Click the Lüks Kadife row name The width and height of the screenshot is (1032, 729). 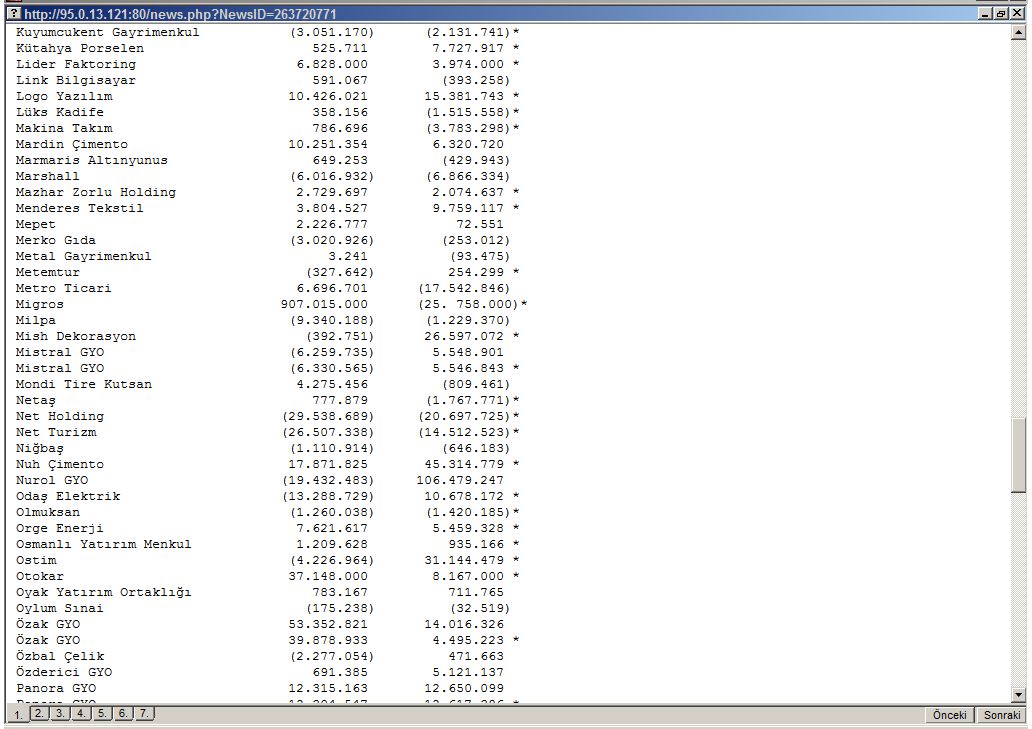coord(60,112)
